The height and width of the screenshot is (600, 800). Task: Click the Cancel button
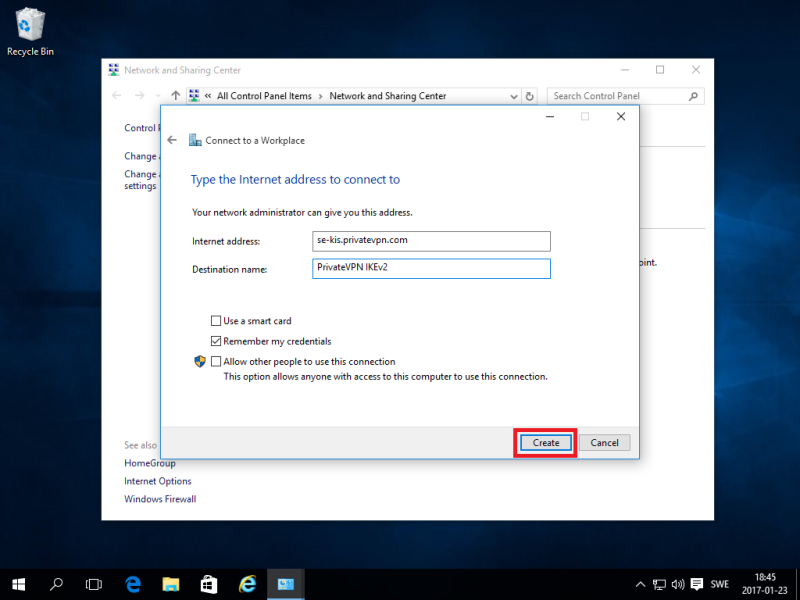click(604, 442)
